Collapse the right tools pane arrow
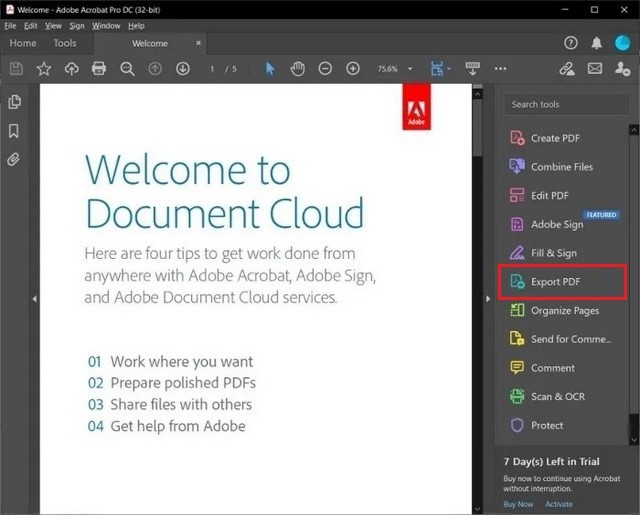 488,299
